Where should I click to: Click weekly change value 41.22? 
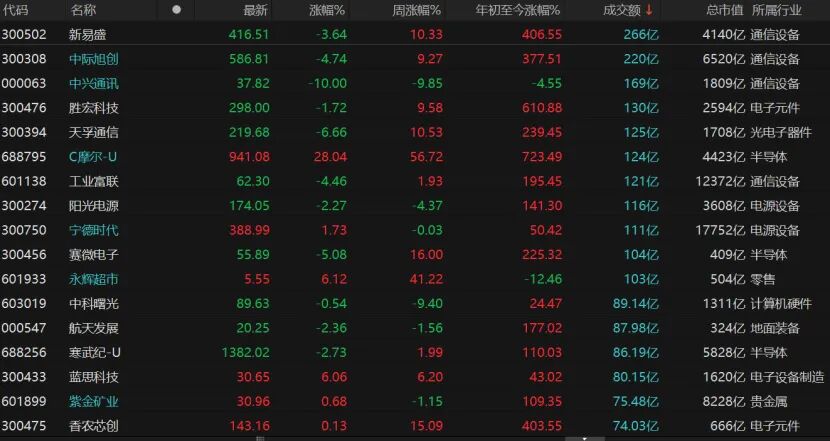tap(427, 279)
